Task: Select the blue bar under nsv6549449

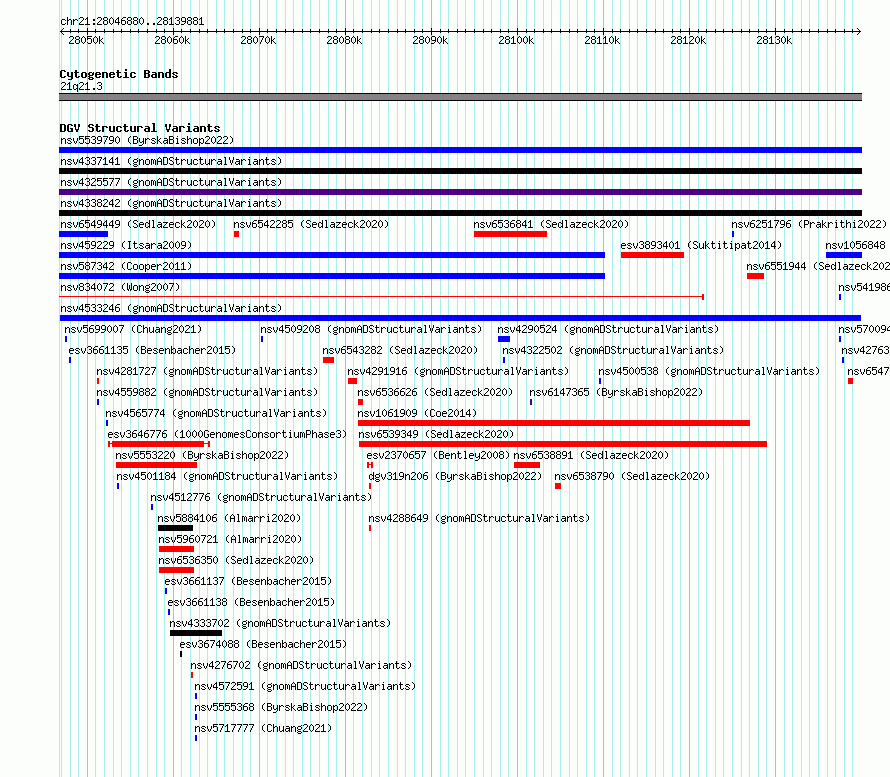Action: [x=83, y=234]
